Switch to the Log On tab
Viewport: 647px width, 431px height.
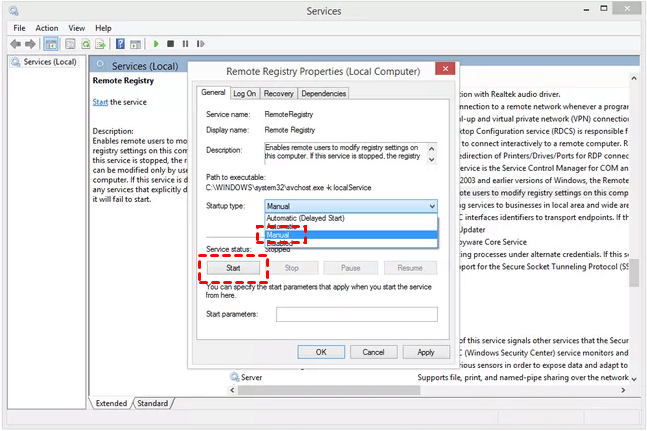click(x=245, y=93)
